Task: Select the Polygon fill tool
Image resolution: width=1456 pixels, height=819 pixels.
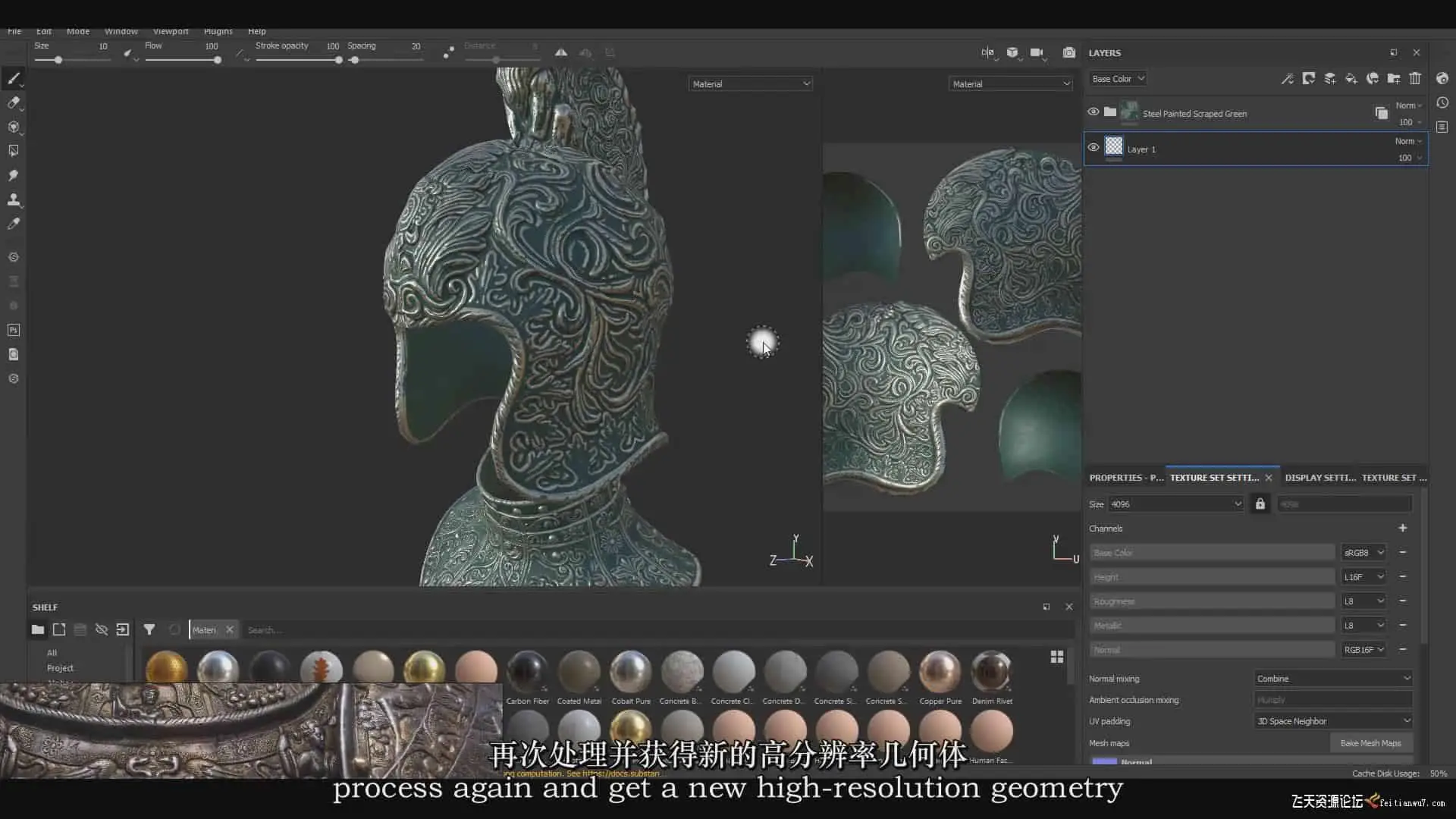Action: (14, 151)
